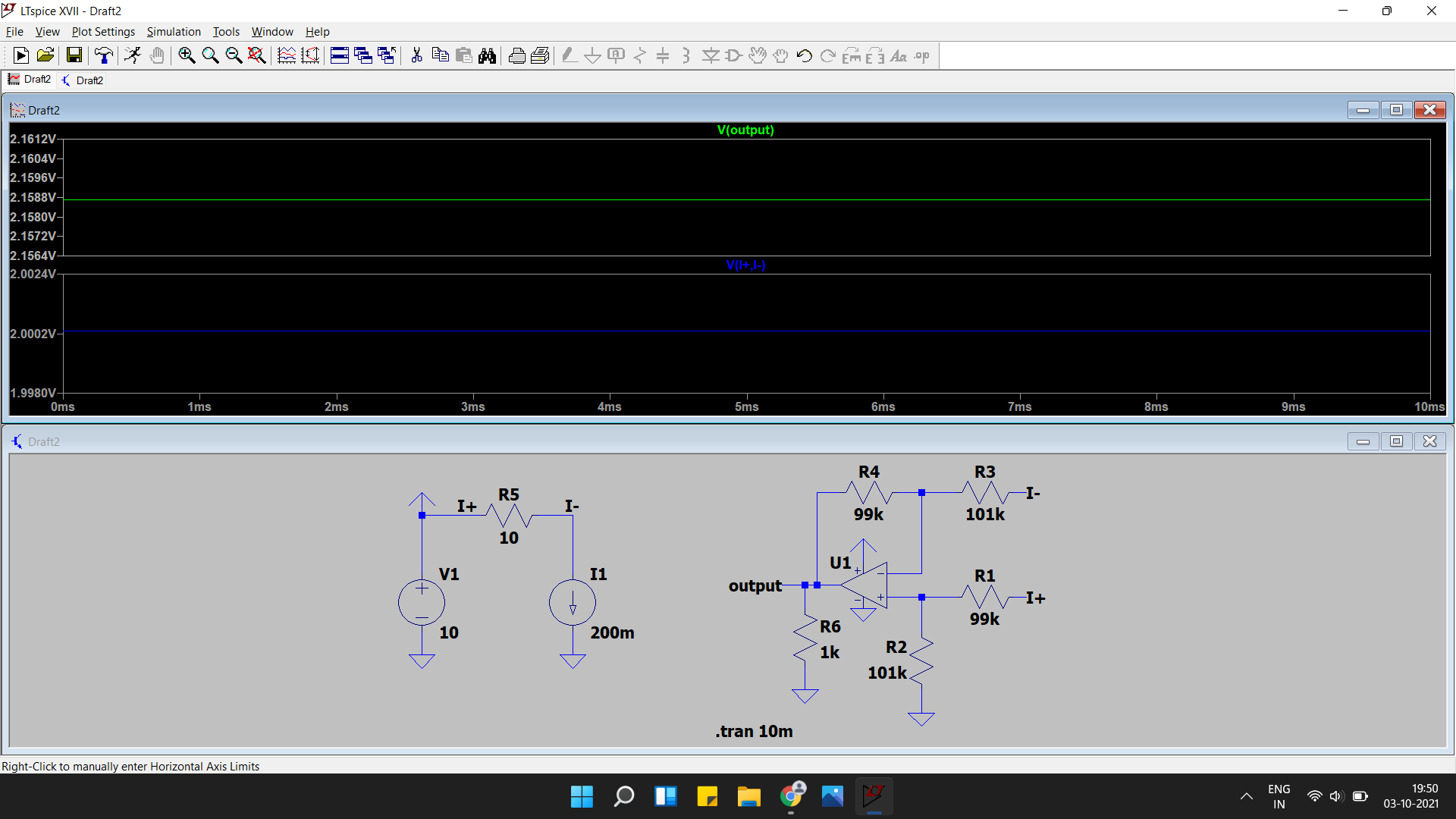Click the Close all windows icon

tap(387, 55)
